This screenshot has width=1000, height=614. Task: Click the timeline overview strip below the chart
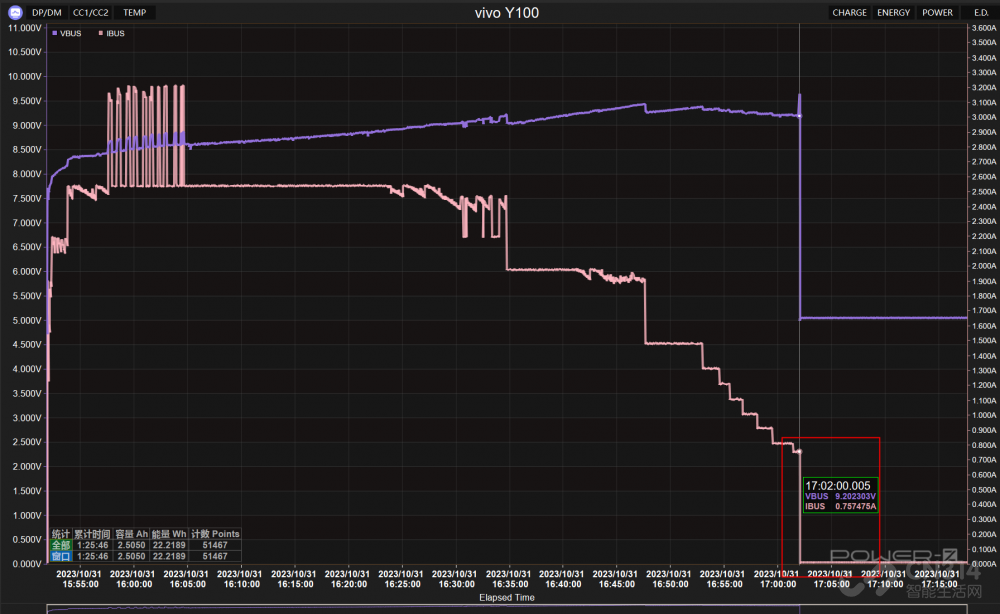(x=507, y=609)
